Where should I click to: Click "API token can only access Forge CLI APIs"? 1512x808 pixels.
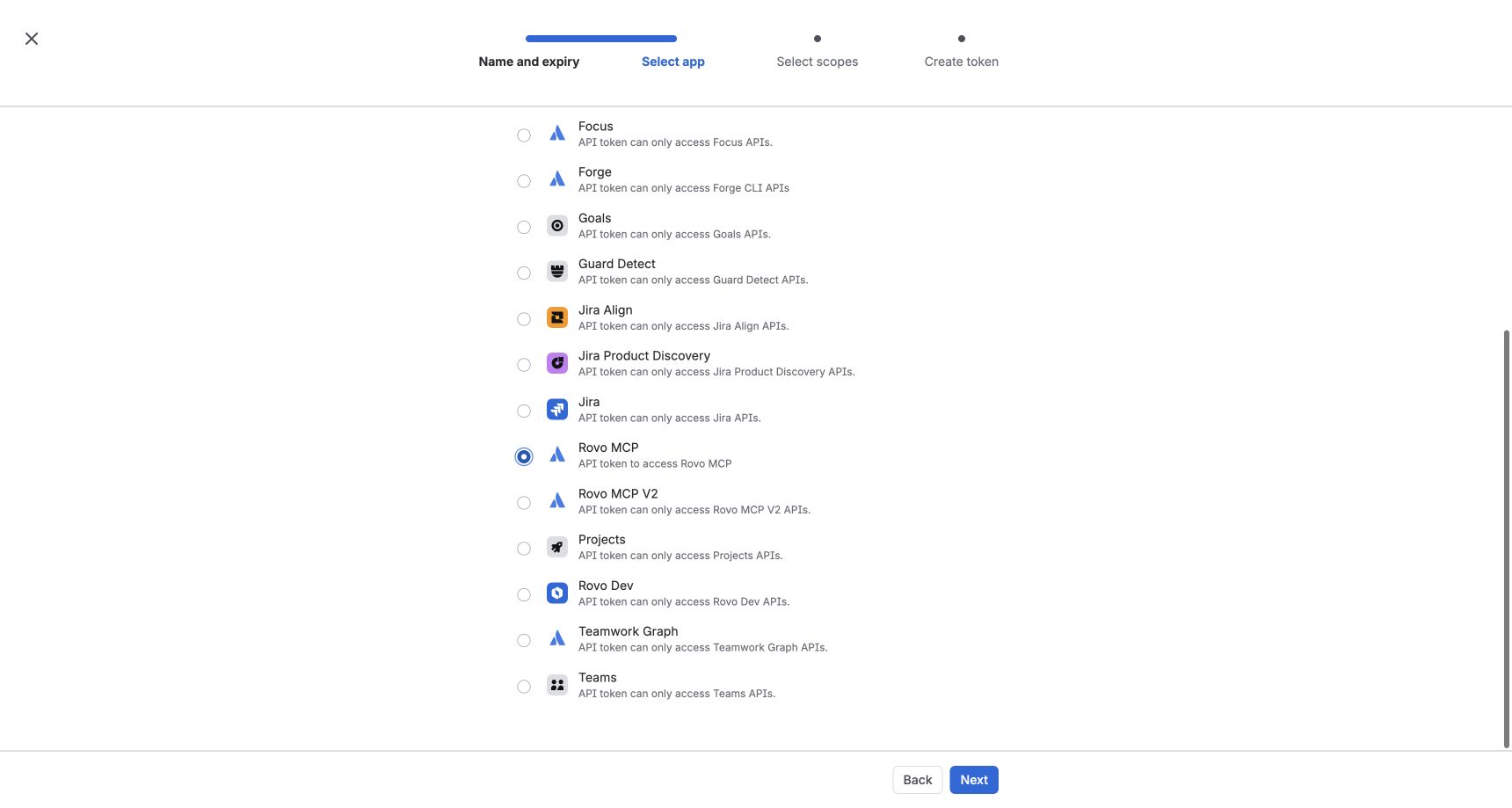[684, 188]
